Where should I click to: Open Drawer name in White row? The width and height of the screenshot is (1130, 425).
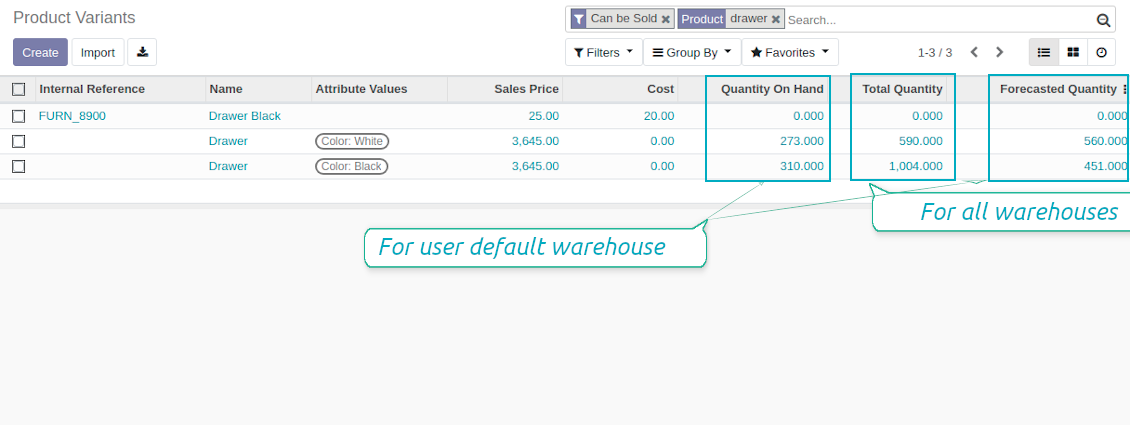click(x=228, y=141)
